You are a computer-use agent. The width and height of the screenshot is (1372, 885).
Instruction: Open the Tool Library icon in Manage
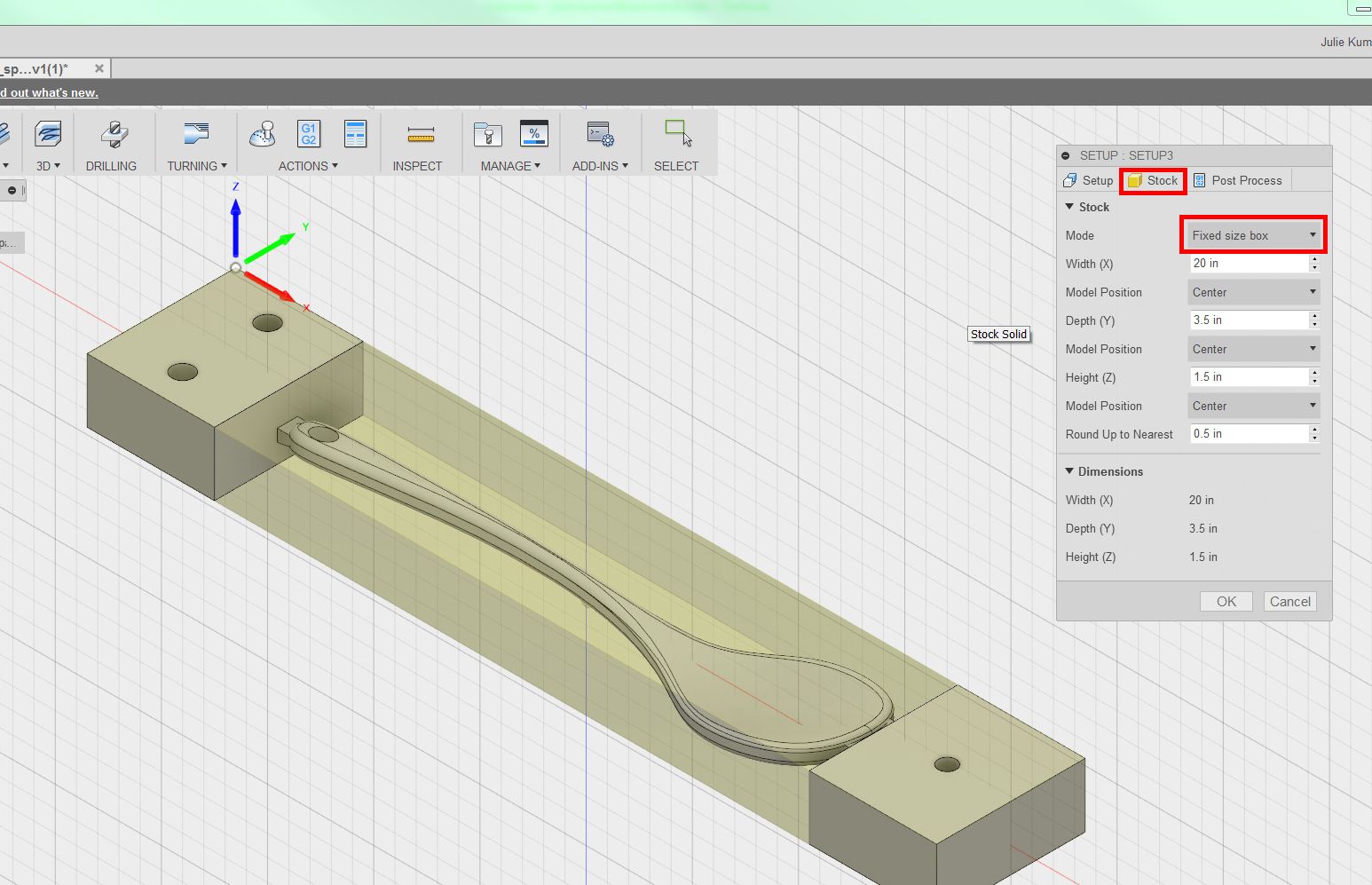487,135
